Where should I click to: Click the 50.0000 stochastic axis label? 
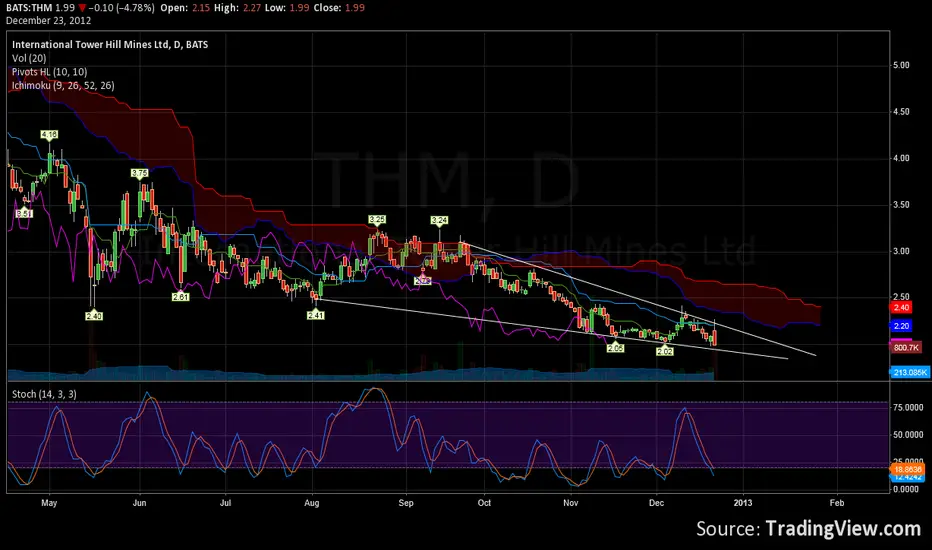click(x=908, y=435)
